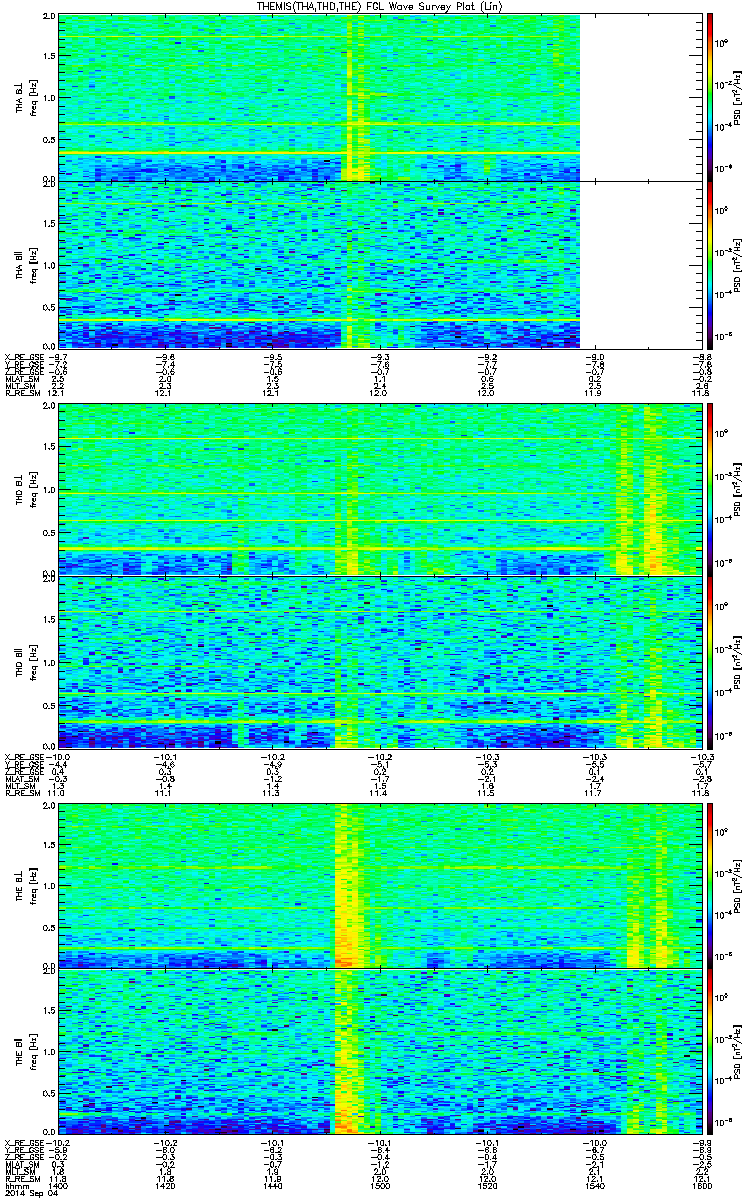Click the THE B-perpendicular PSD color bar
The height and width of the screenshot is (1200, 750).
coord(710,885)
